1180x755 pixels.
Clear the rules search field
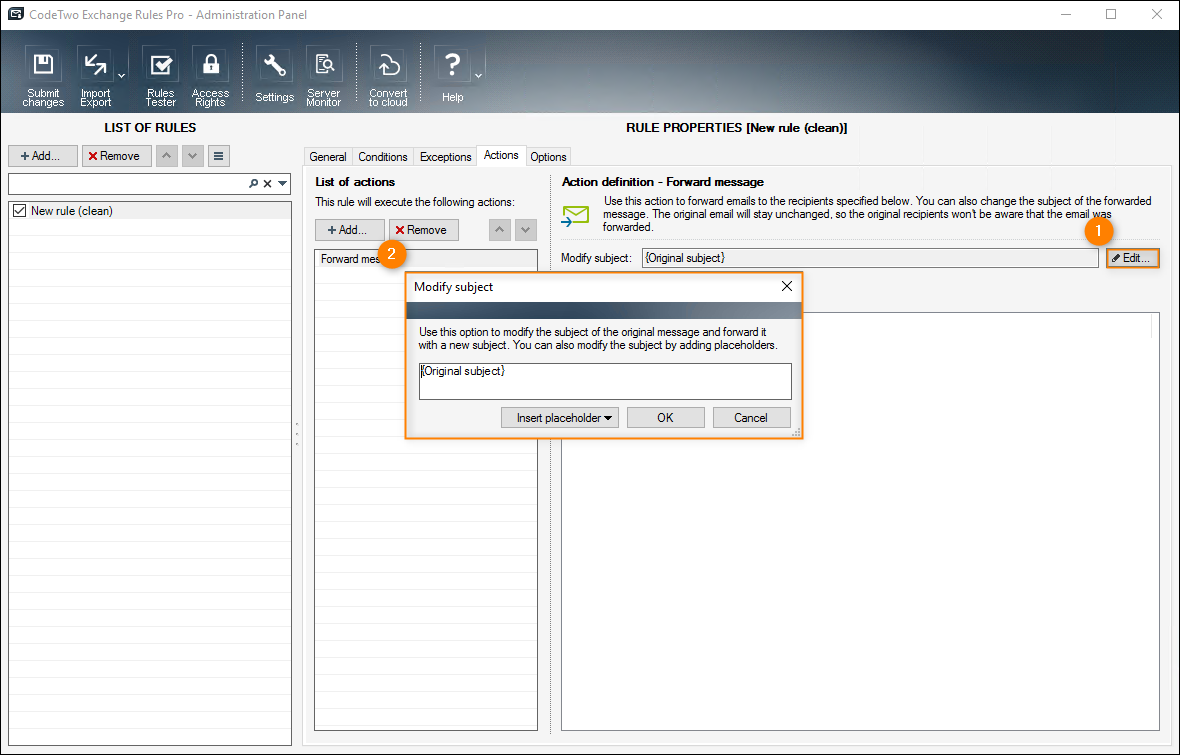pos(267,184)
